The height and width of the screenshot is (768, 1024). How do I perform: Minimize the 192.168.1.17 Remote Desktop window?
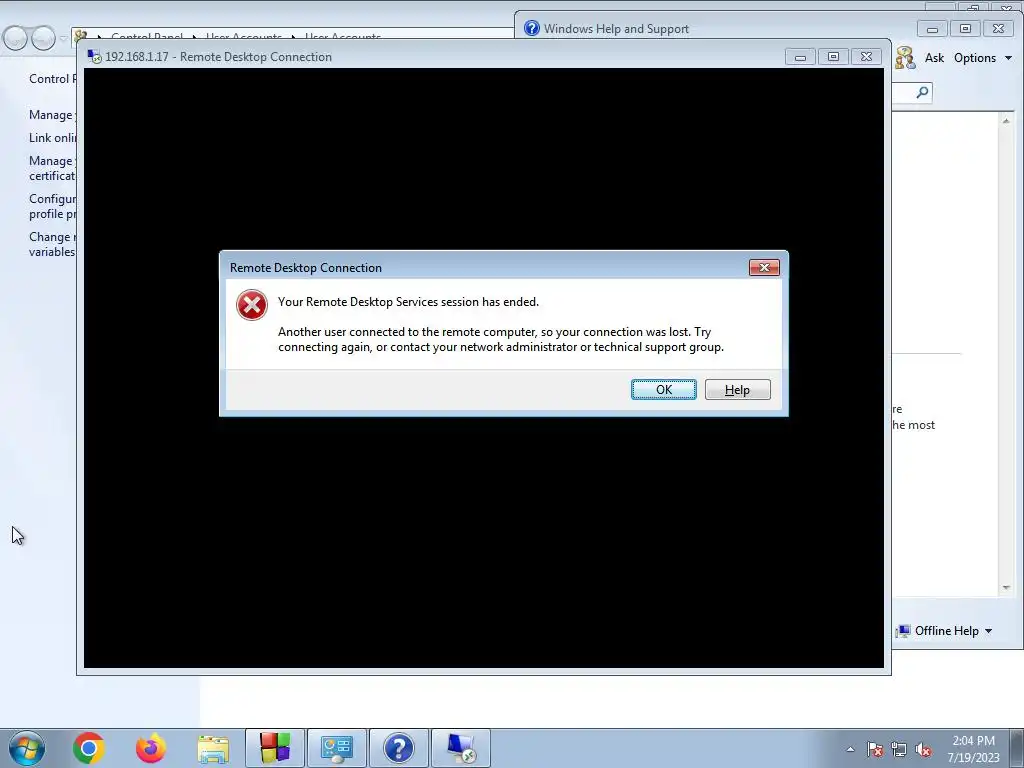800,57
